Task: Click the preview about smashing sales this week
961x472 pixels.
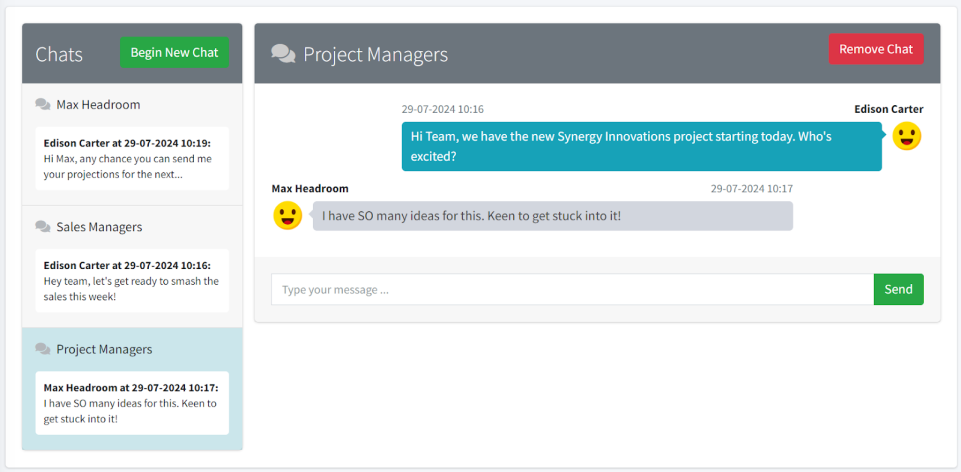Action: pyautogui.click(x=132, y=281)
